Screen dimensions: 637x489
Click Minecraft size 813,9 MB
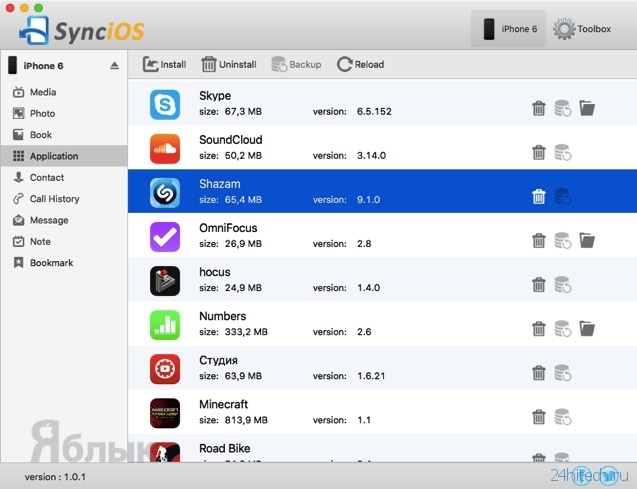pos(233,420)
